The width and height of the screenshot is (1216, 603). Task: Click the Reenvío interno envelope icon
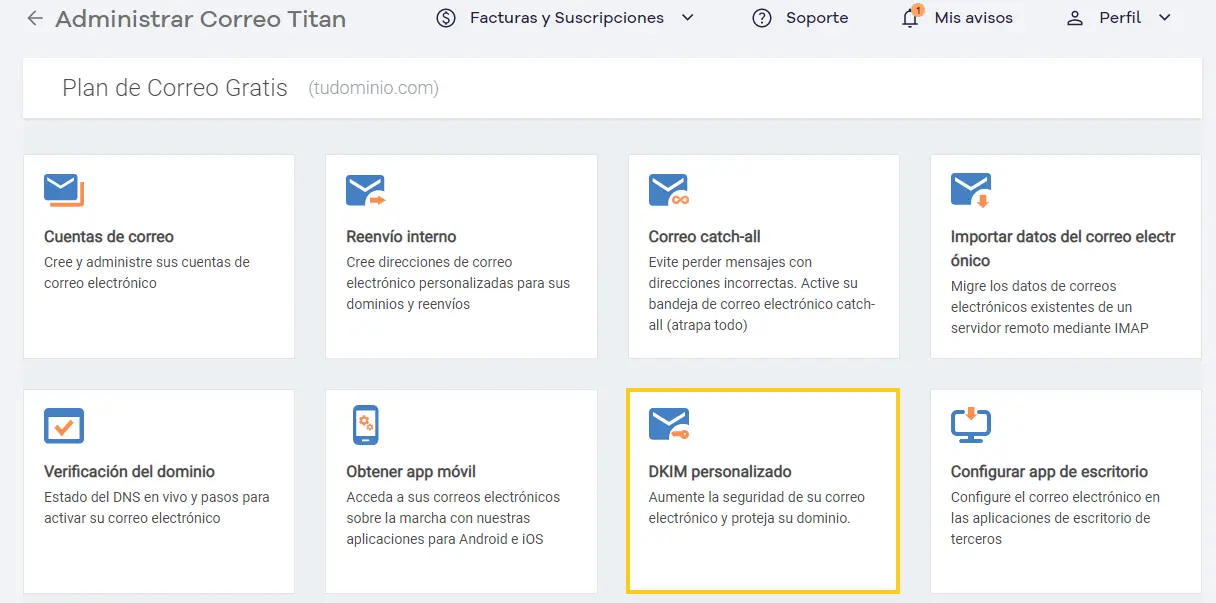[366, 189]
